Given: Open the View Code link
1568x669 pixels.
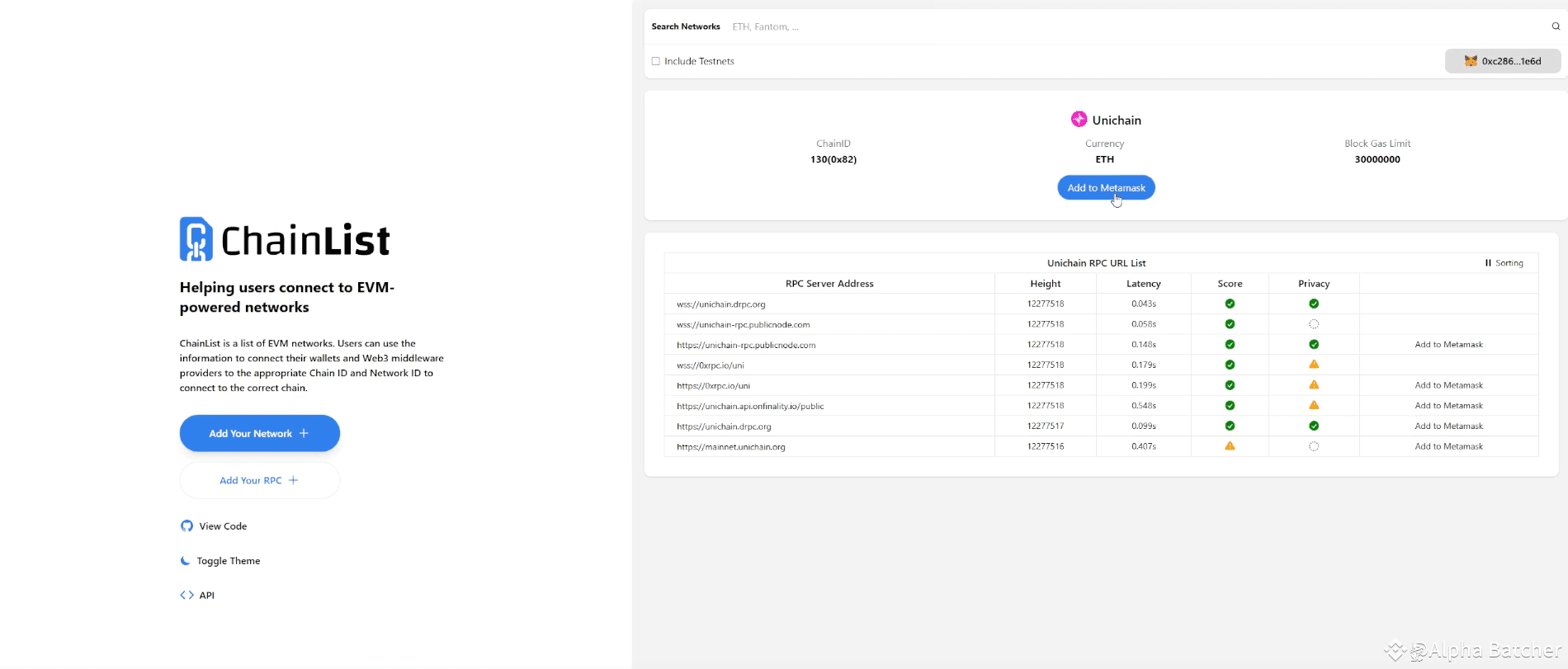Looking at the screenshot, I should [214, 526].
